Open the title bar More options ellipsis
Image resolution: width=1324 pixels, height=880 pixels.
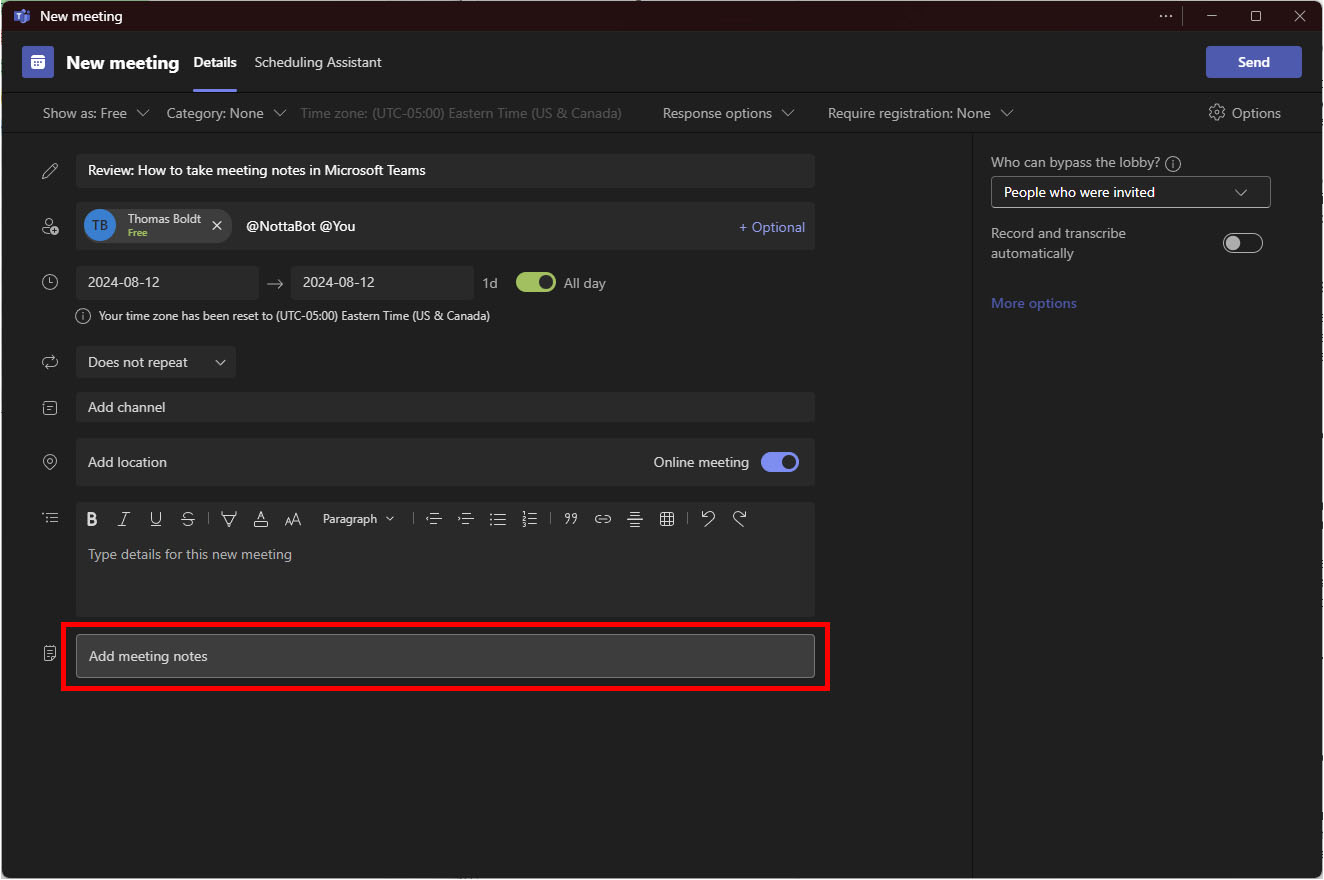(1166, 16)
